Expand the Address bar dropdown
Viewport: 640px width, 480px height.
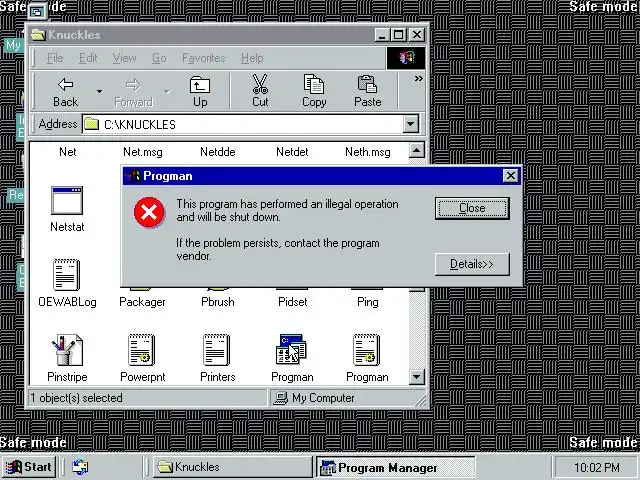tap(411, 124)
